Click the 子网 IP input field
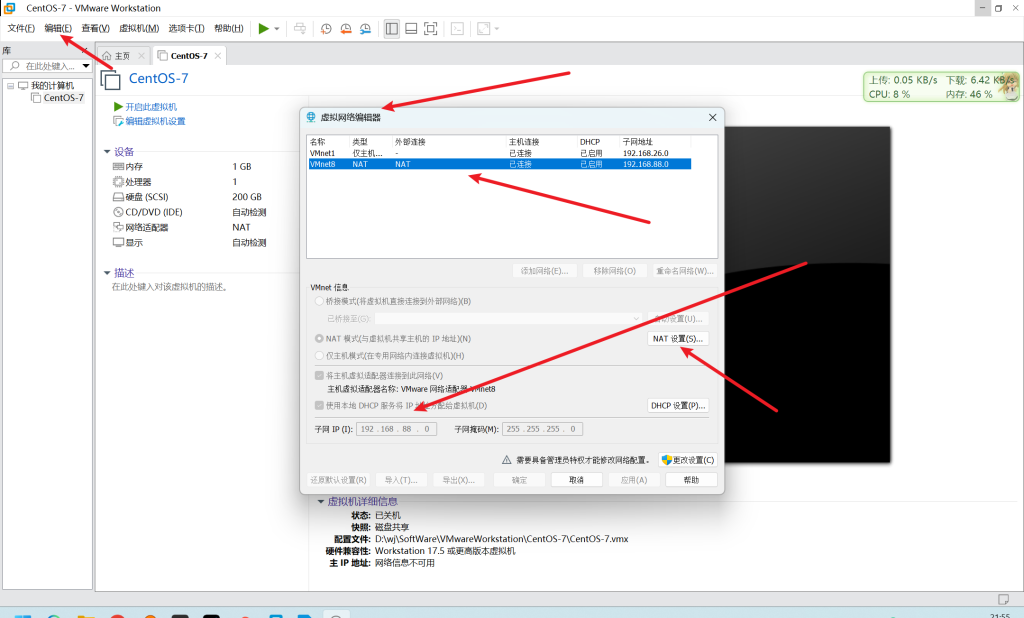1024x618 pixels. tap(396, 429)
